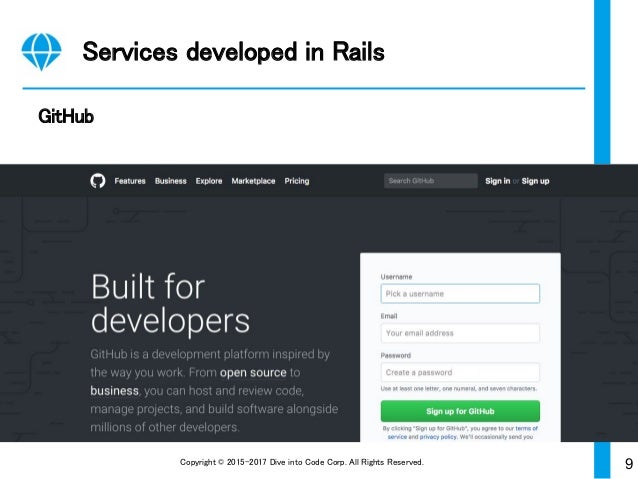Click the Username field label
The image size is (638, 479).
[x=396, y=277]
